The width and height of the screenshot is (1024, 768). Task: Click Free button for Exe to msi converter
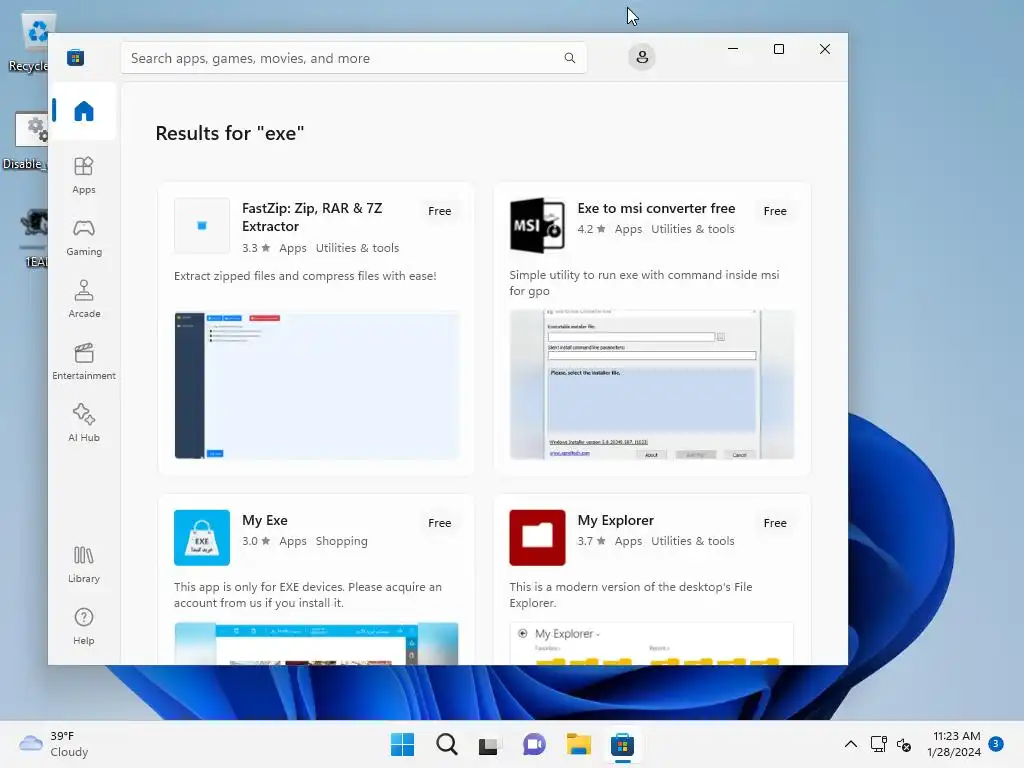coord(775,211)
